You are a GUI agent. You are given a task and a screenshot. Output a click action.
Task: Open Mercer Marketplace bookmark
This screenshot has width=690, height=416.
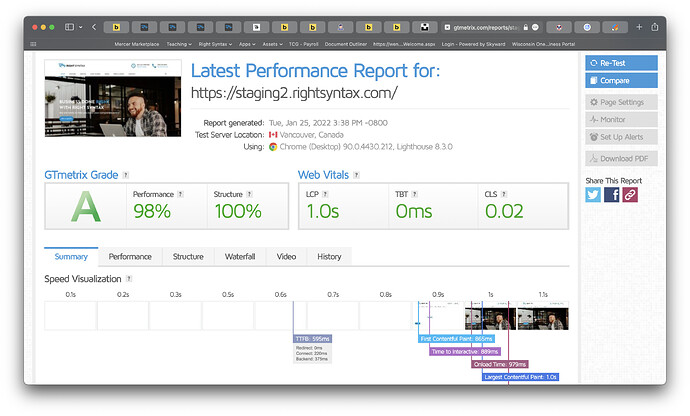click(x=136, y=44)
